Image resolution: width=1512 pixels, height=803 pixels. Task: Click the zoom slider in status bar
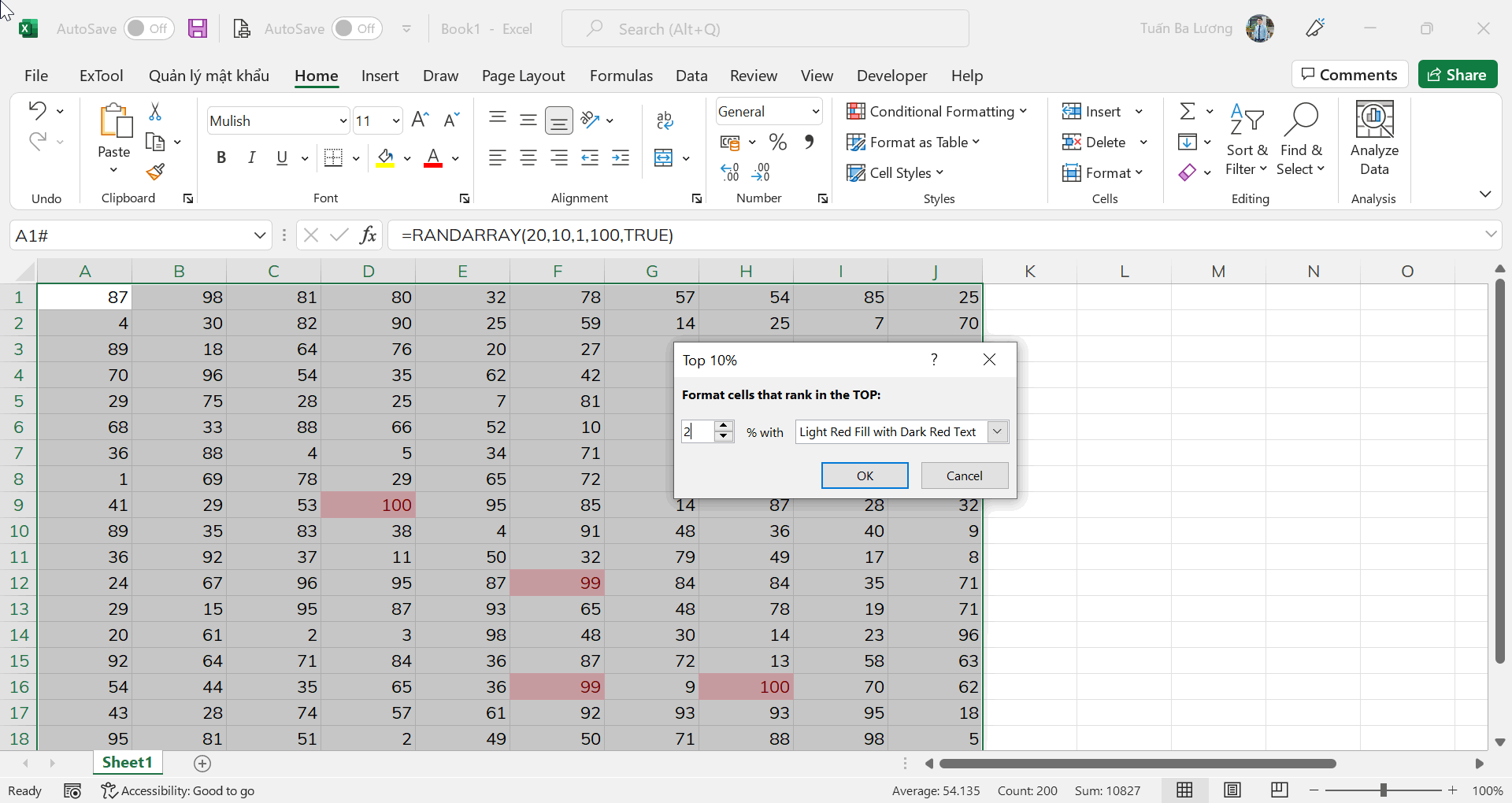[1383, 790]
